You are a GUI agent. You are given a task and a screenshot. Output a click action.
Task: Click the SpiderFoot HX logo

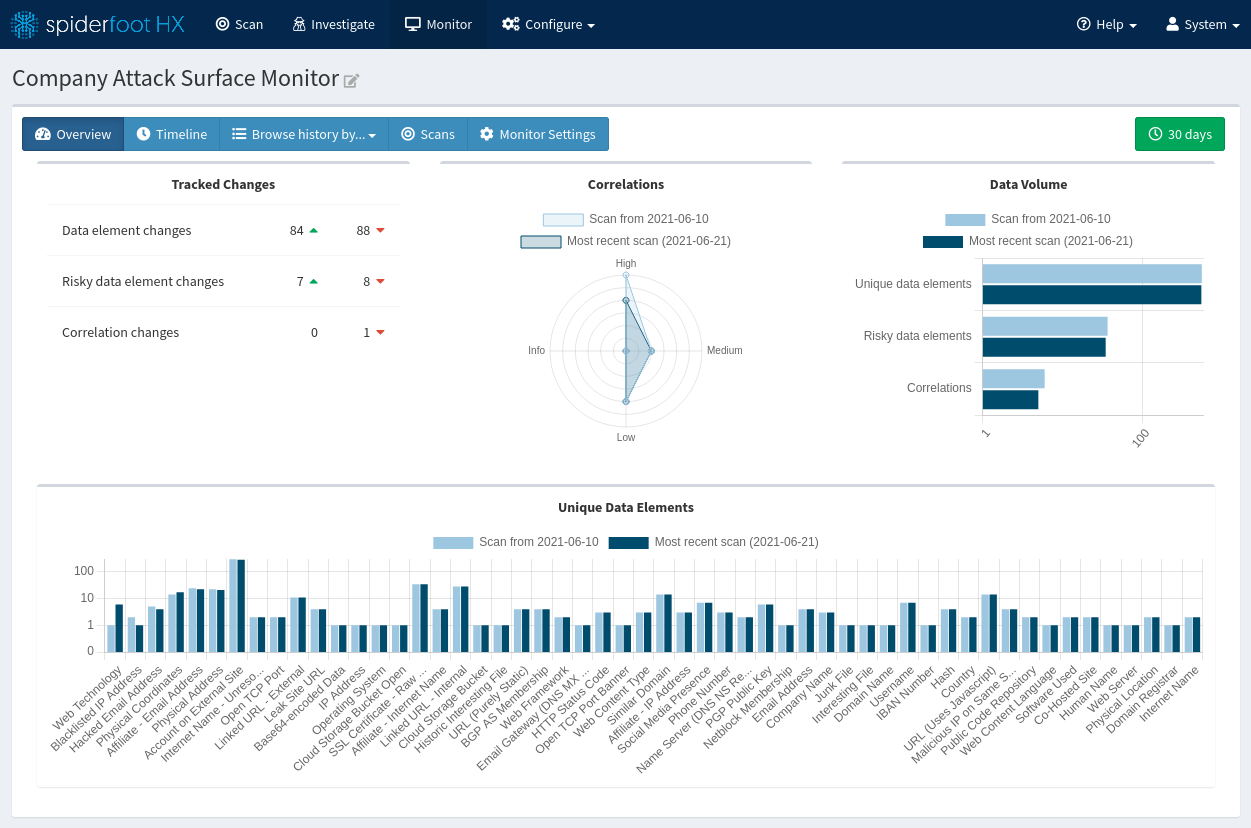coord(98,24)
